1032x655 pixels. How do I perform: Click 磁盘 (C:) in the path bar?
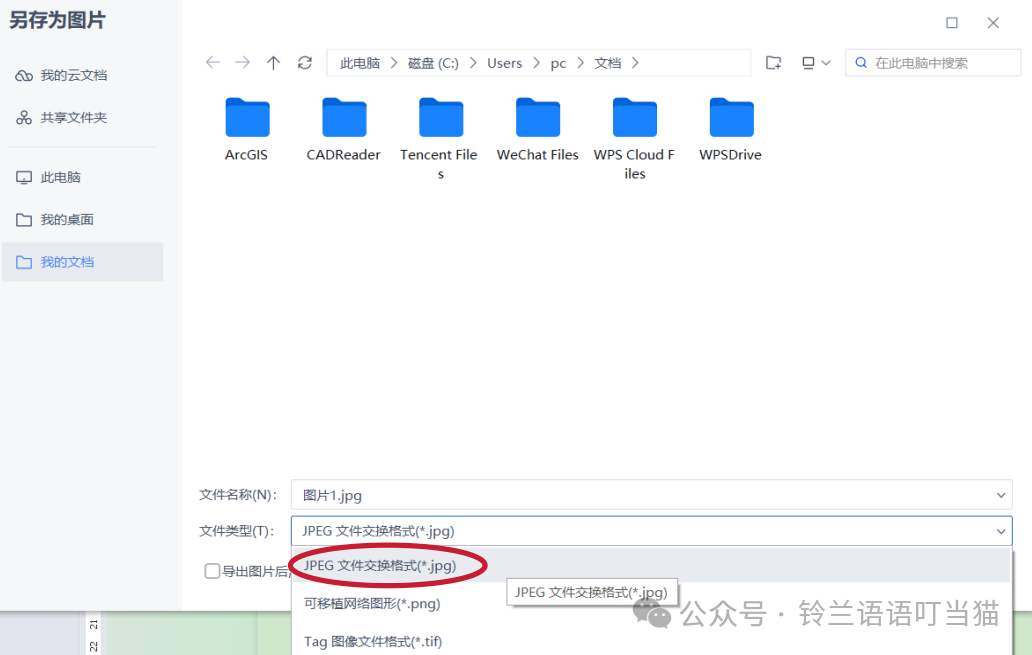click(x=433, y=63)
